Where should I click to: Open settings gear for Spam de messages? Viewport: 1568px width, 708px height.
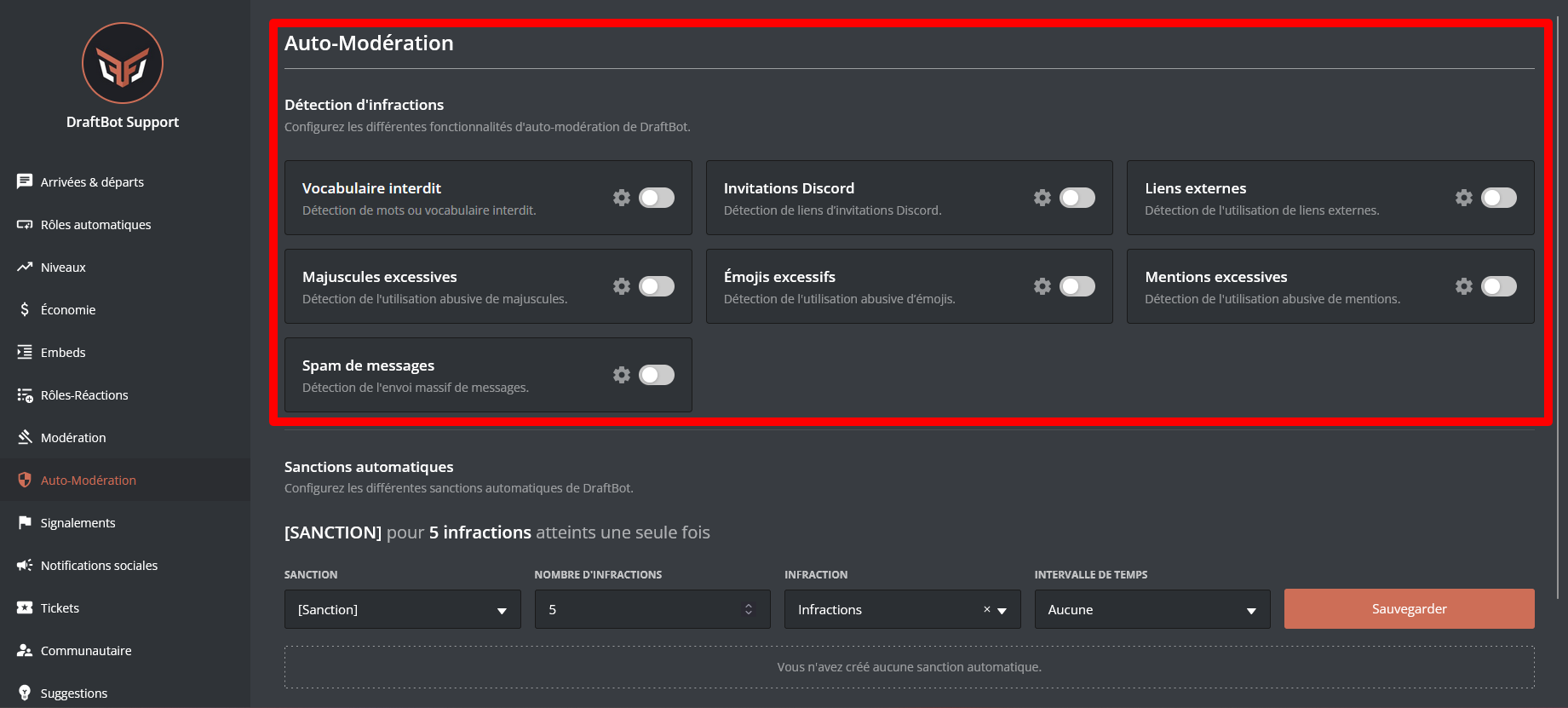tap(622, 375)
